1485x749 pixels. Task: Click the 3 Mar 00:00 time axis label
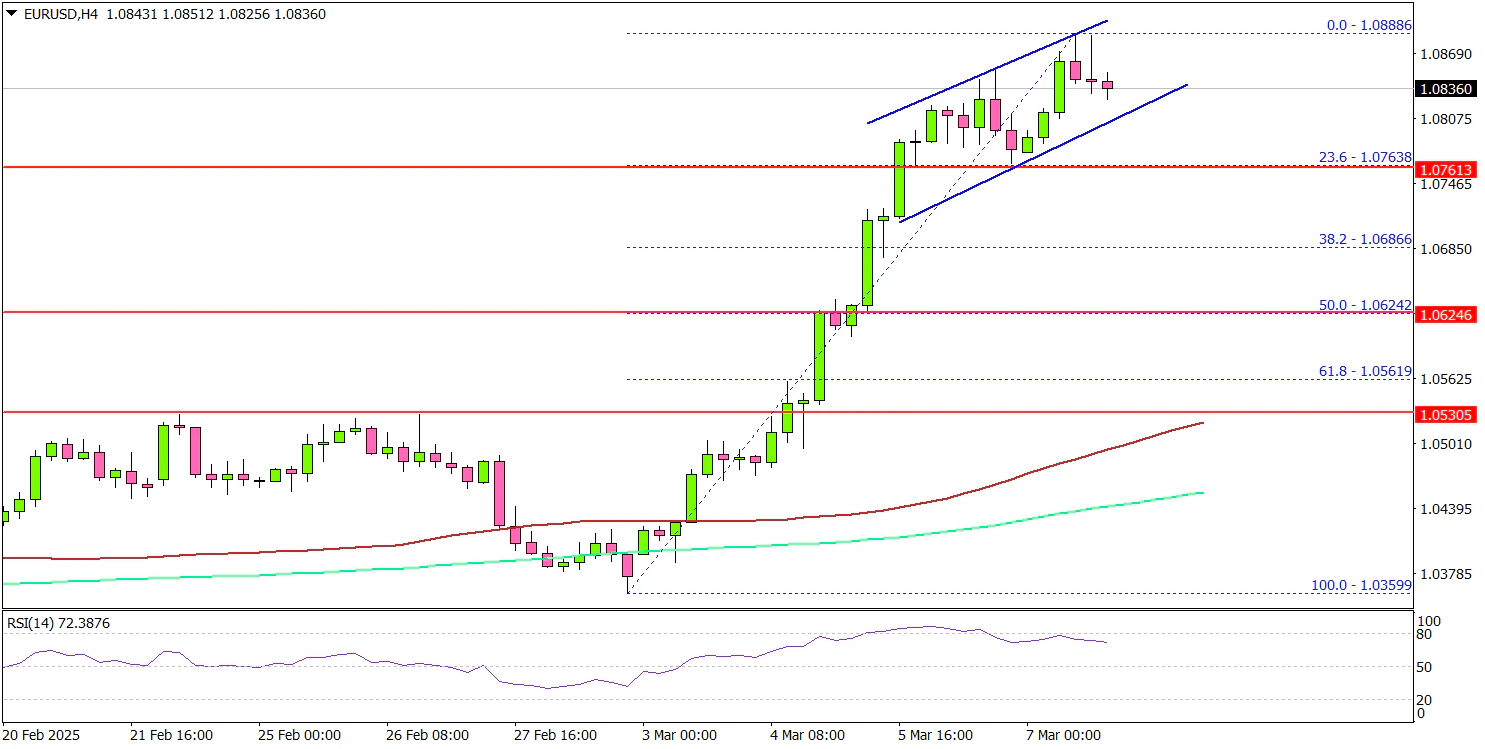pyautogui.click(x=679, y=735)
